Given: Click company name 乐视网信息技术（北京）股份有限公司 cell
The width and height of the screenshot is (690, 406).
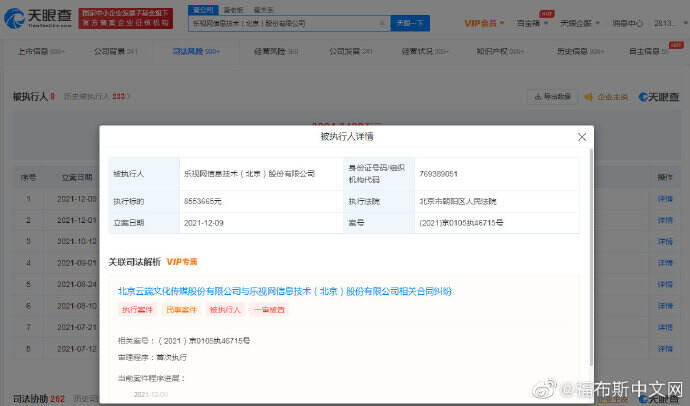Looking at the screenshot, I should click(249, 174).
